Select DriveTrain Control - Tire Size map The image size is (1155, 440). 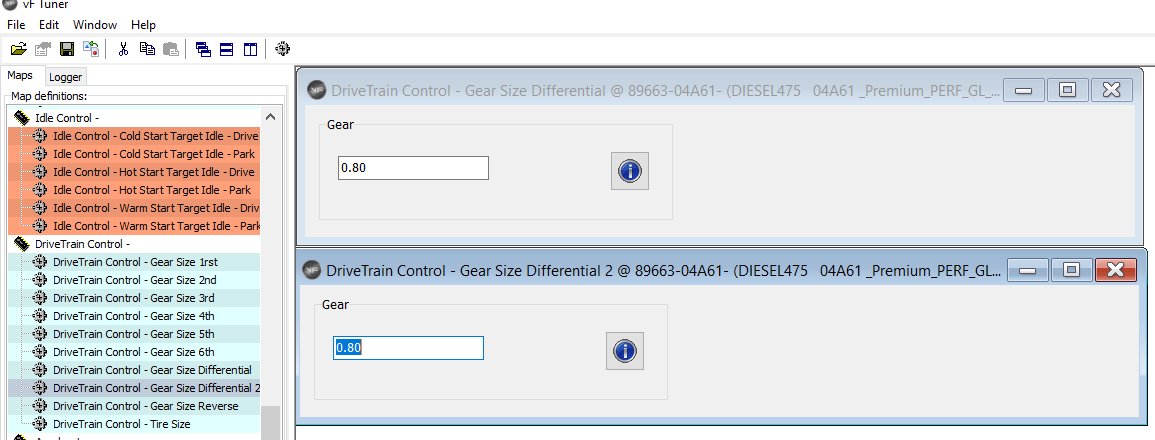point(122,424)
